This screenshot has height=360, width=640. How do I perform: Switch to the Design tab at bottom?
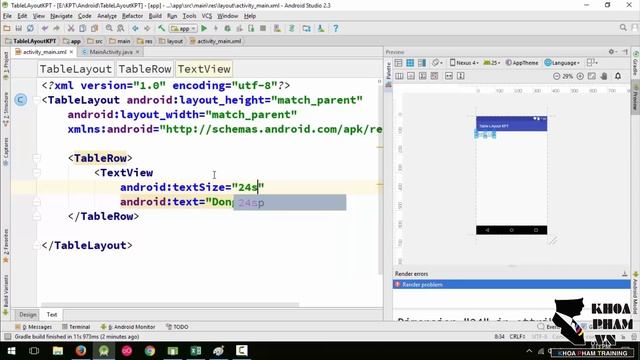click(28, 315)
